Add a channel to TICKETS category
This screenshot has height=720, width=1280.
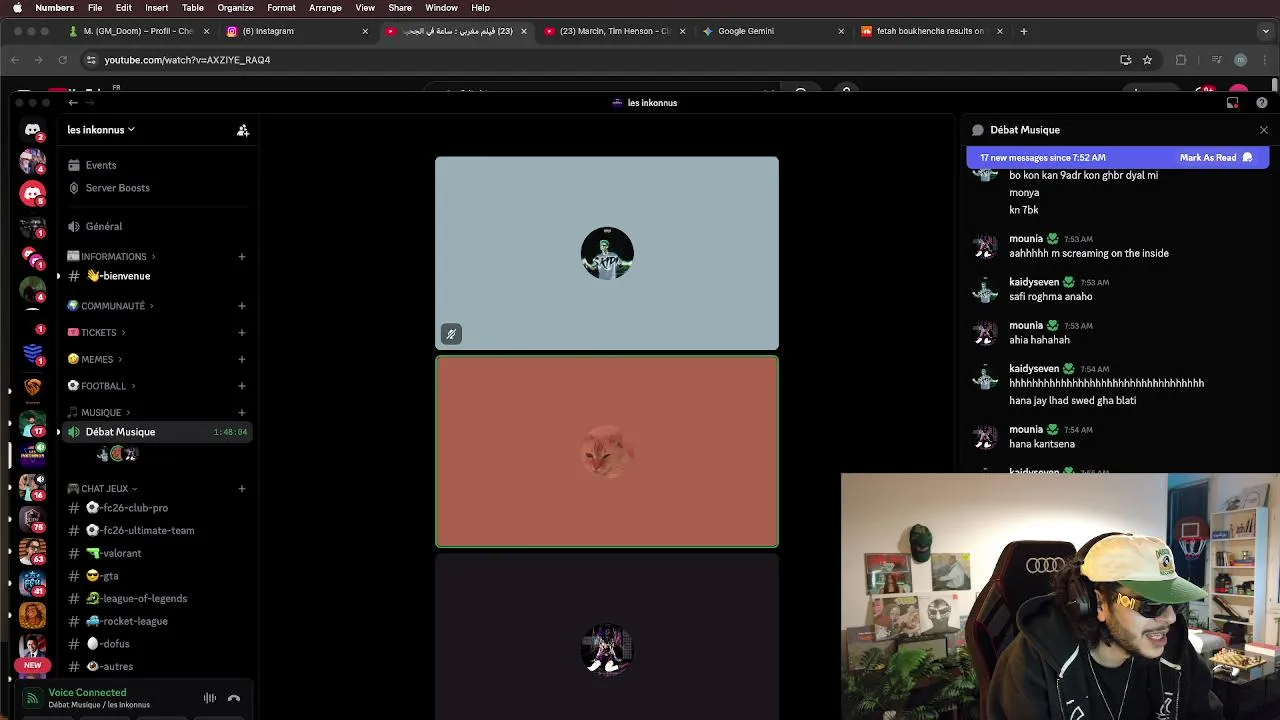pos(241,333)
